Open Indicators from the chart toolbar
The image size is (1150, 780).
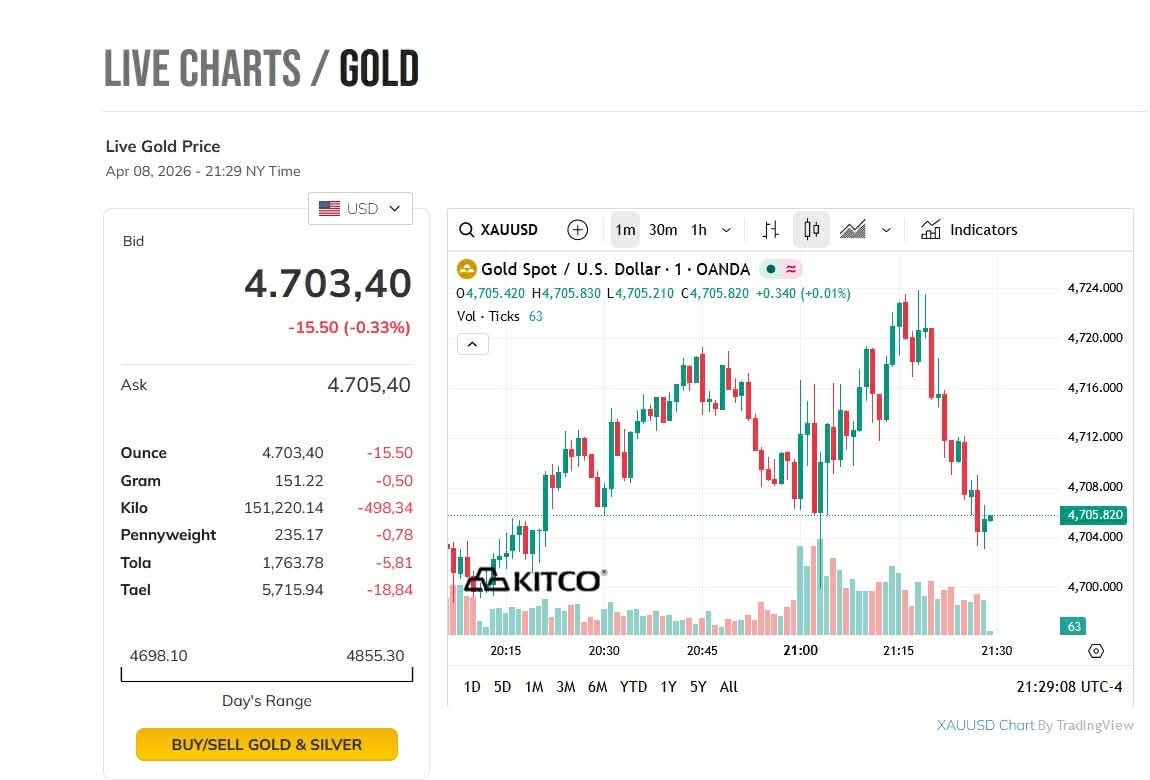coord(969,230)
